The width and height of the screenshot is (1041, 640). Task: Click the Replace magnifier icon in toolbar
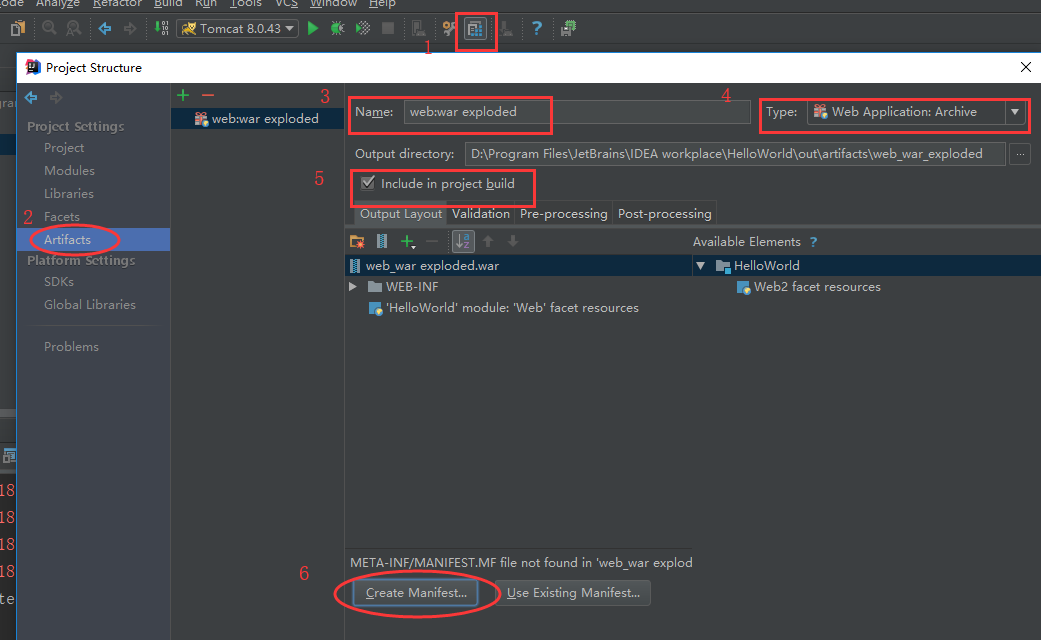[x=74, y=28]
